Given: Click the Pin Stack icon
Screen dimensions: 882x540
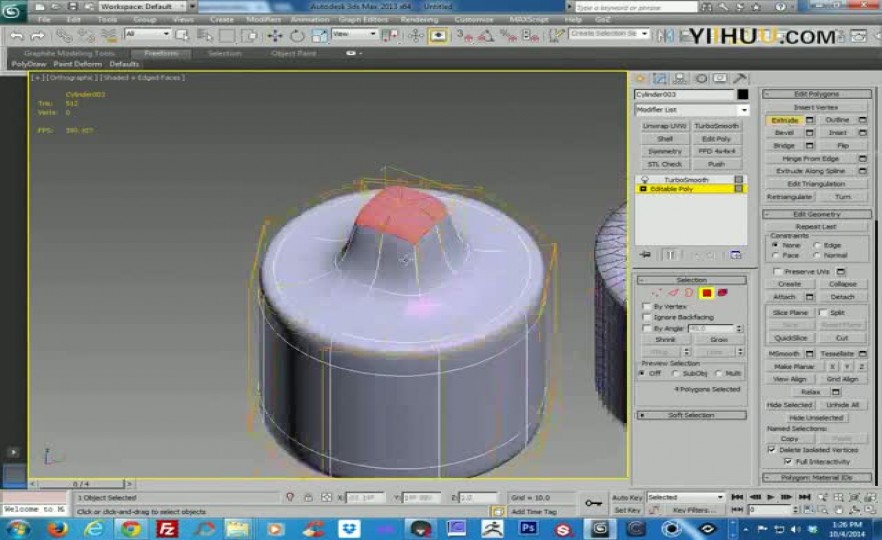Looking at the screenshot, I should click(x=645, y=255).
